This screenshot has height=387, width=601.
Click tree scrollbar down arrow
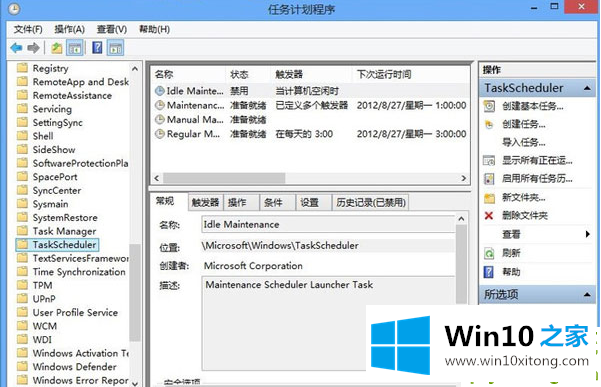[x=135, y=383]
